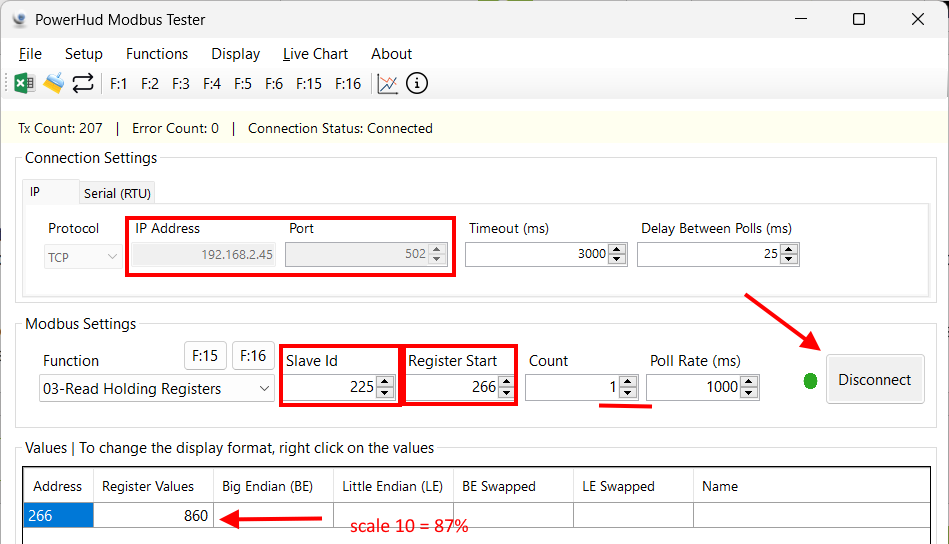Click the Disconnect button

point(875,379)
